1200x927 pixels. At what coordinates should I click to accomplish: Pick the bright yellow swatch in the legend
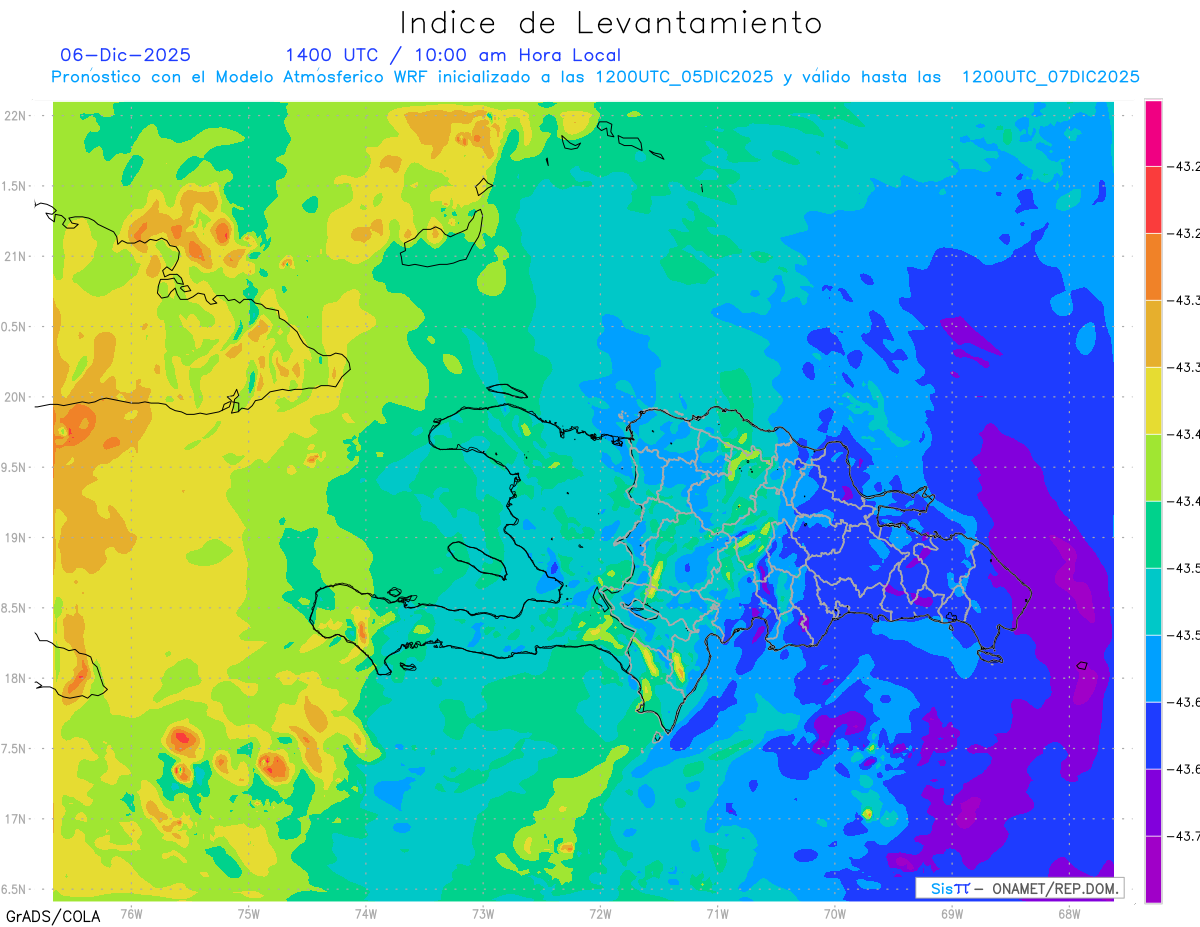click(x=1153, y=400)
